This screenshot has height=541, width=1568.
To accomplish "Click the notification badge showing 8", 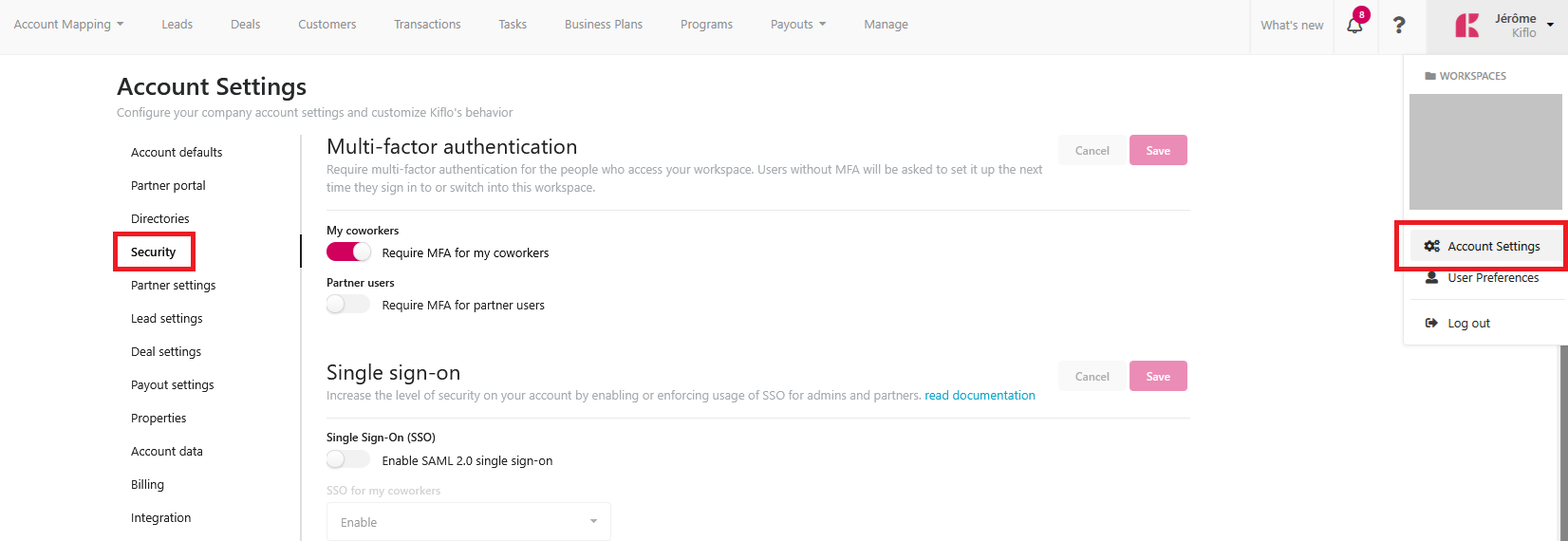I will tap(1362, 14).
